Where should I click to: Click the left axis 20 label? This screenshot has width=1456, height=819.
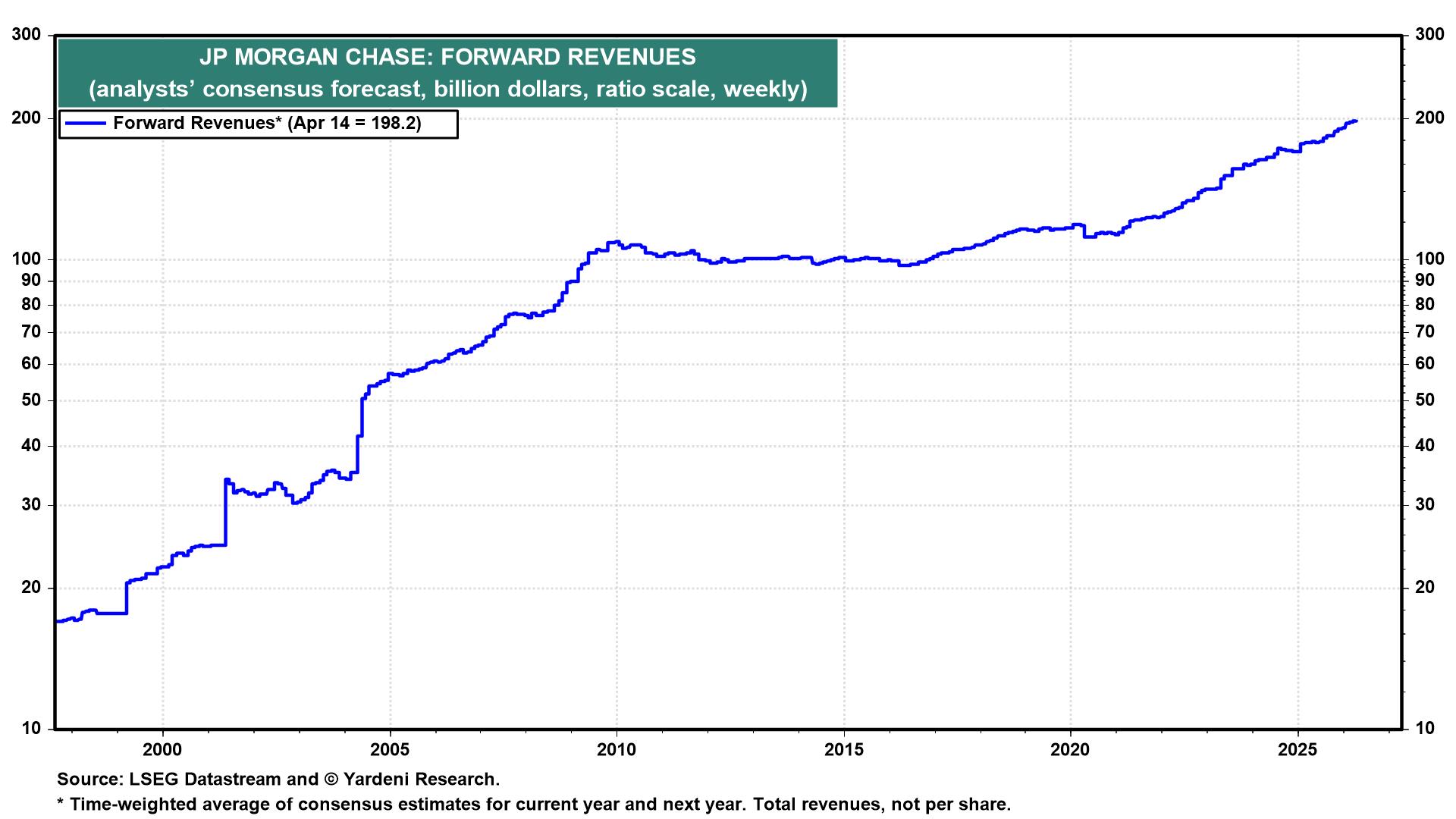(31, 588)
